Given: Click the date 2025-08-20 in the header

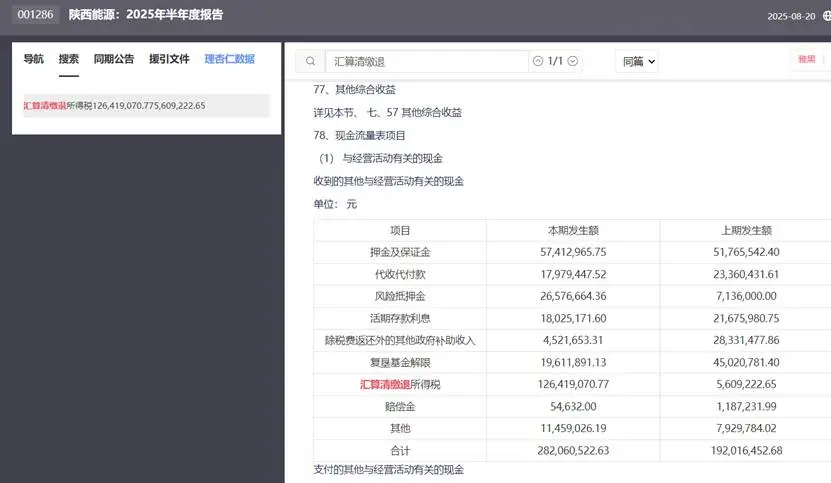Looking at the screenshot, I should 791,16.
